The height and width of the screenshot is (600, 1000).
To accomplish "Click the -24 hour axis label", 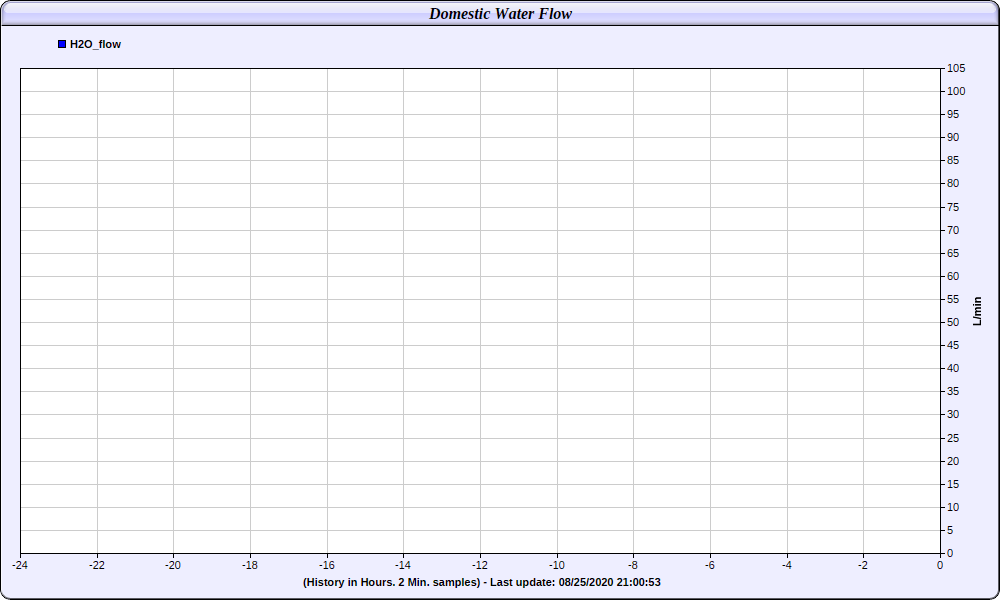I will (x=20, y=565).
